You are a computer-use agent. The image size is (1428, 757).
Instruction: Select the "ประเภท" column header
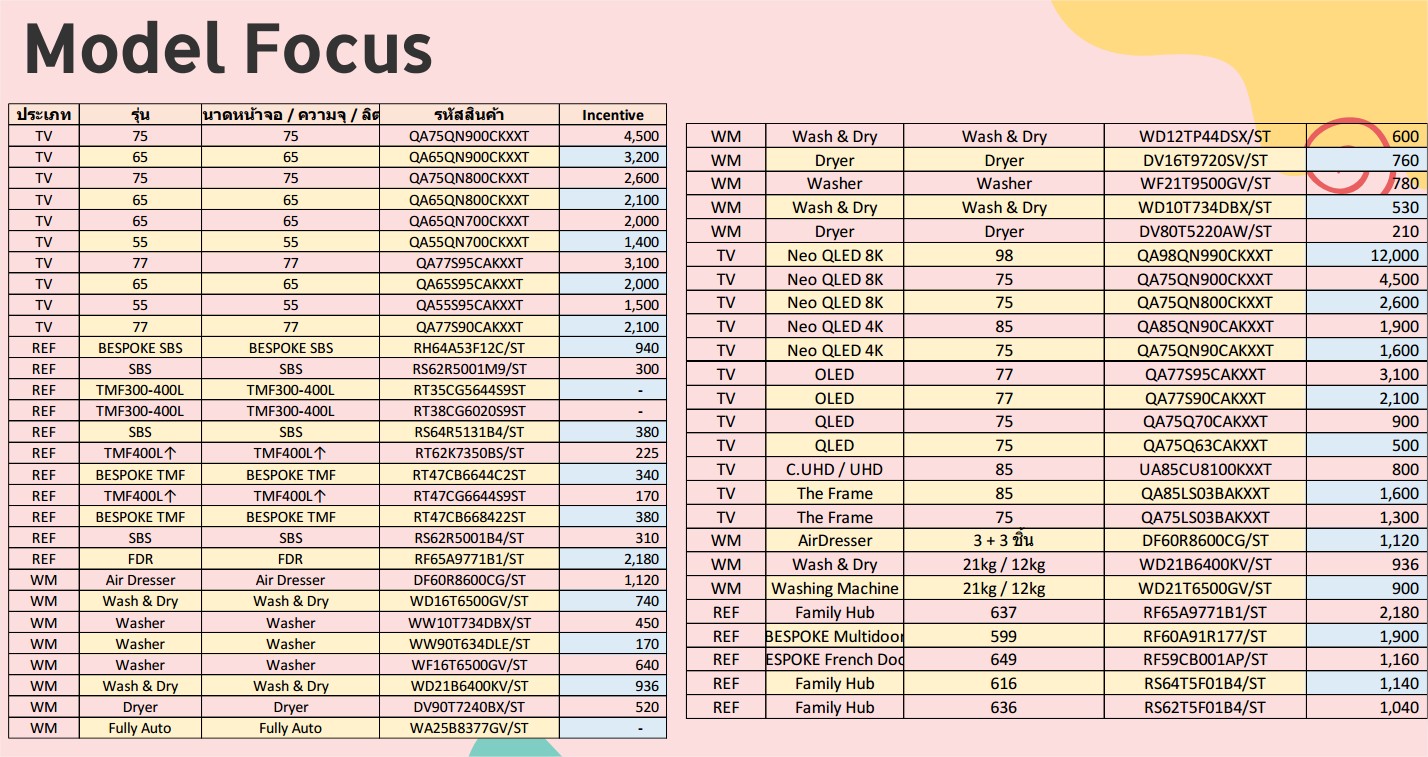[x=43, y=114]
